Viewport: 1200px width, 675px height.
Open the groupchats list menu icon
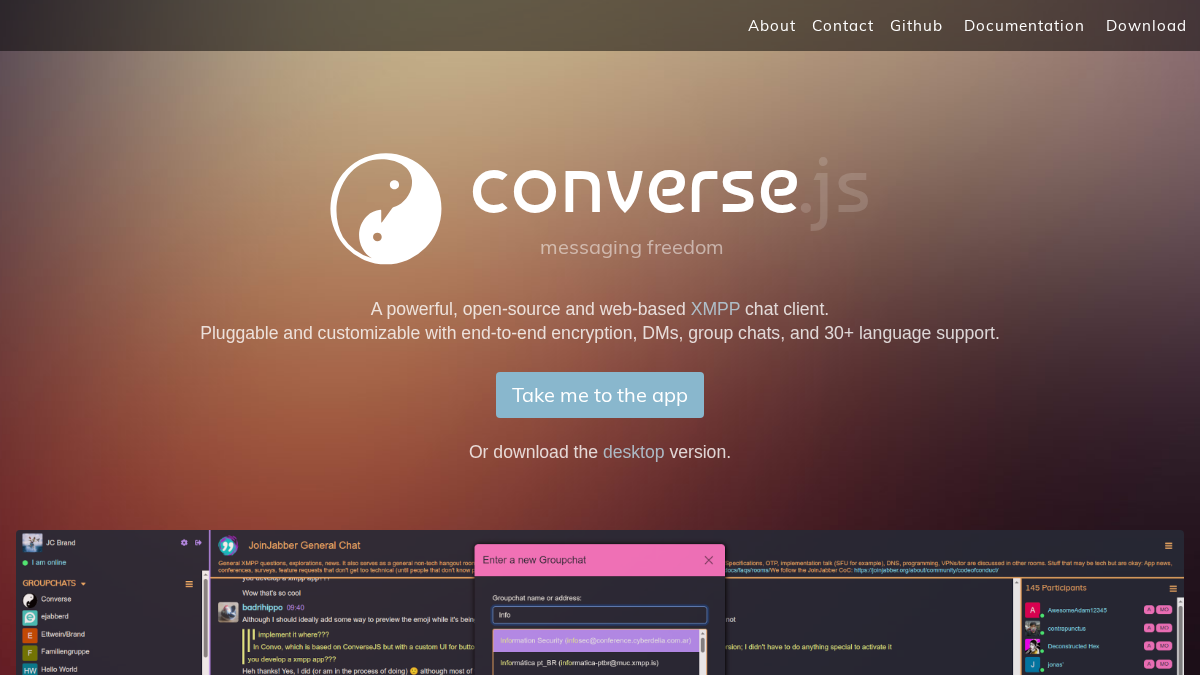pyautogui.click(x=189, y=584)
